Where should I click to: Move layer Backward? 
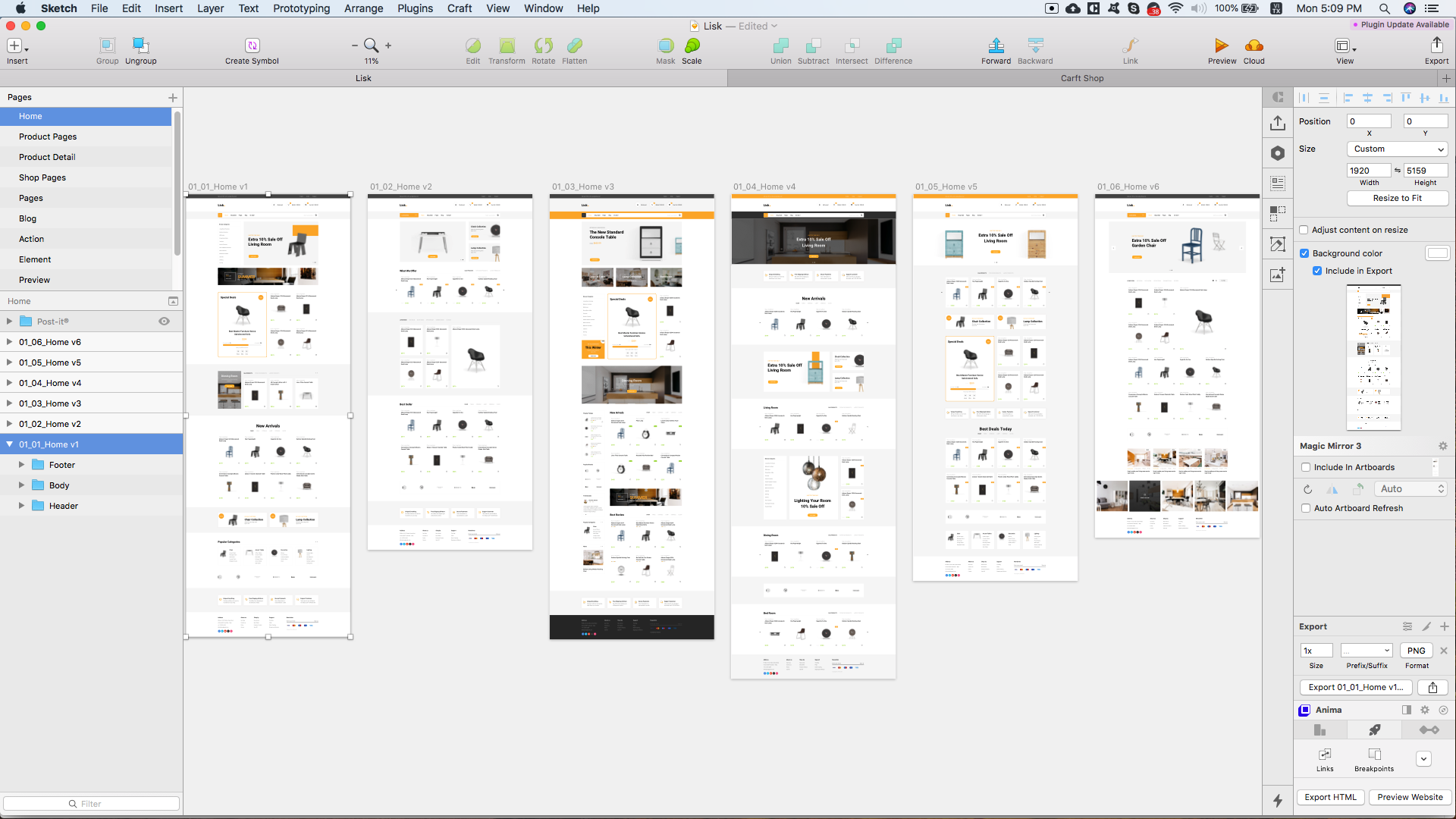[x=1035, y=50]
